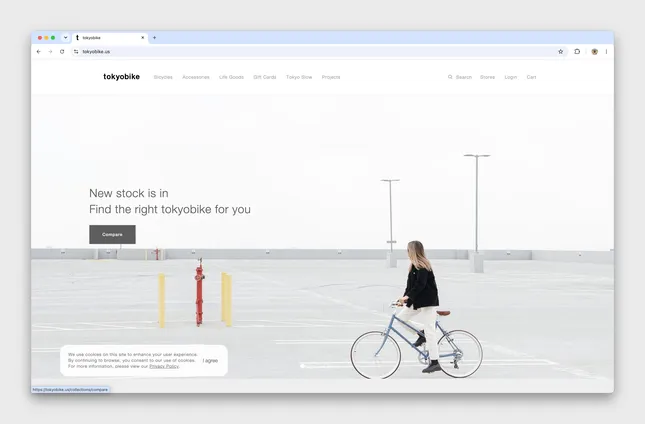Open site info icon in address bar
Screen dimensions: 645x424
[76, 52]
